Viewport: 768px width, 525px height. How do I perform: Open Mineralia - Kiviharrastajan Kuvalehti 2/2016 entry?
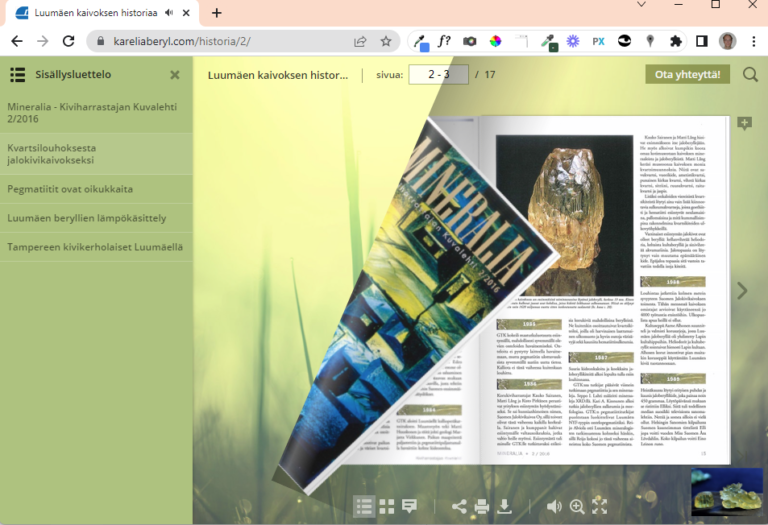point(96,113)
